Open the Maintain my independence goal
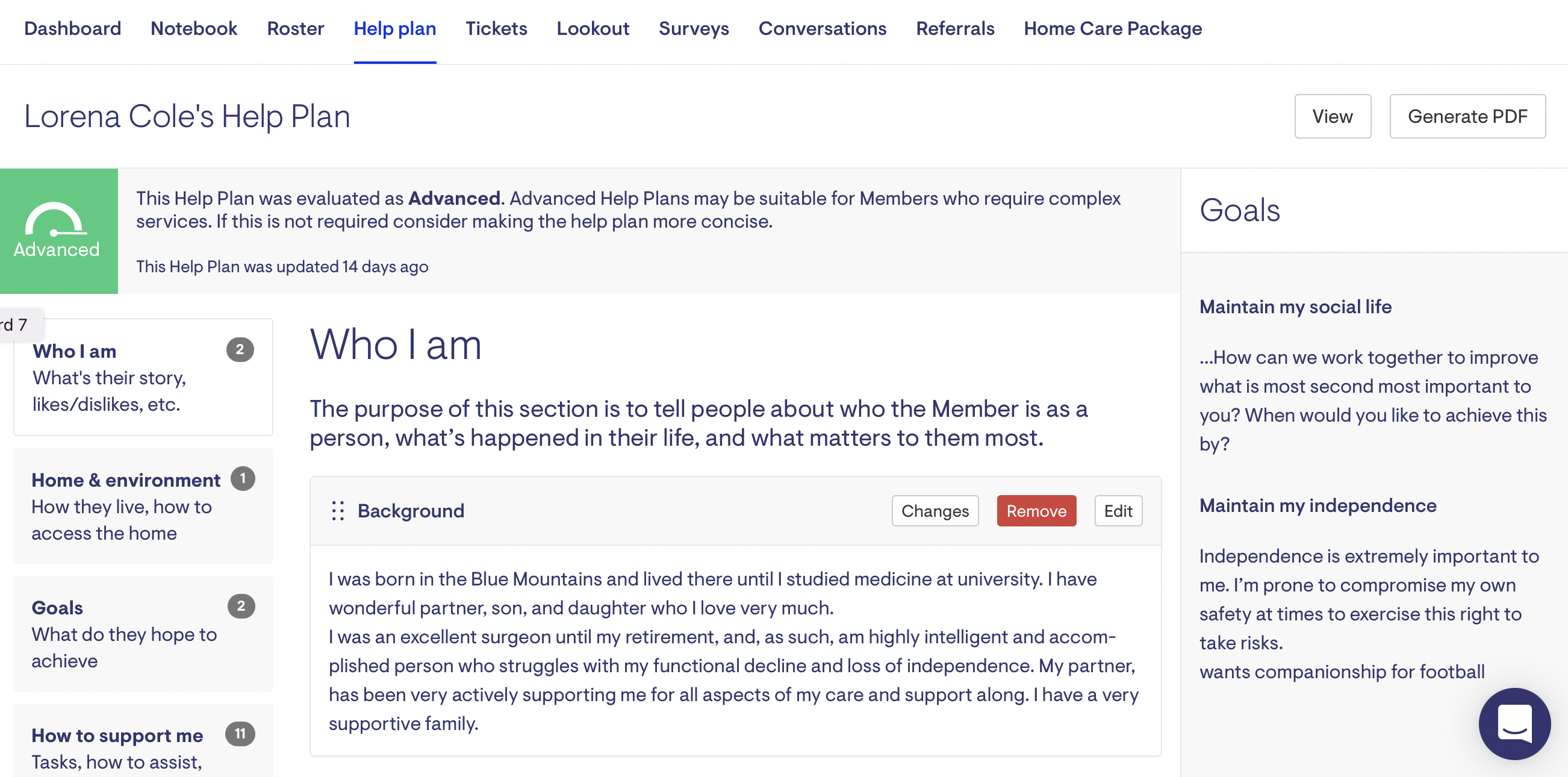 (1318, 505)
